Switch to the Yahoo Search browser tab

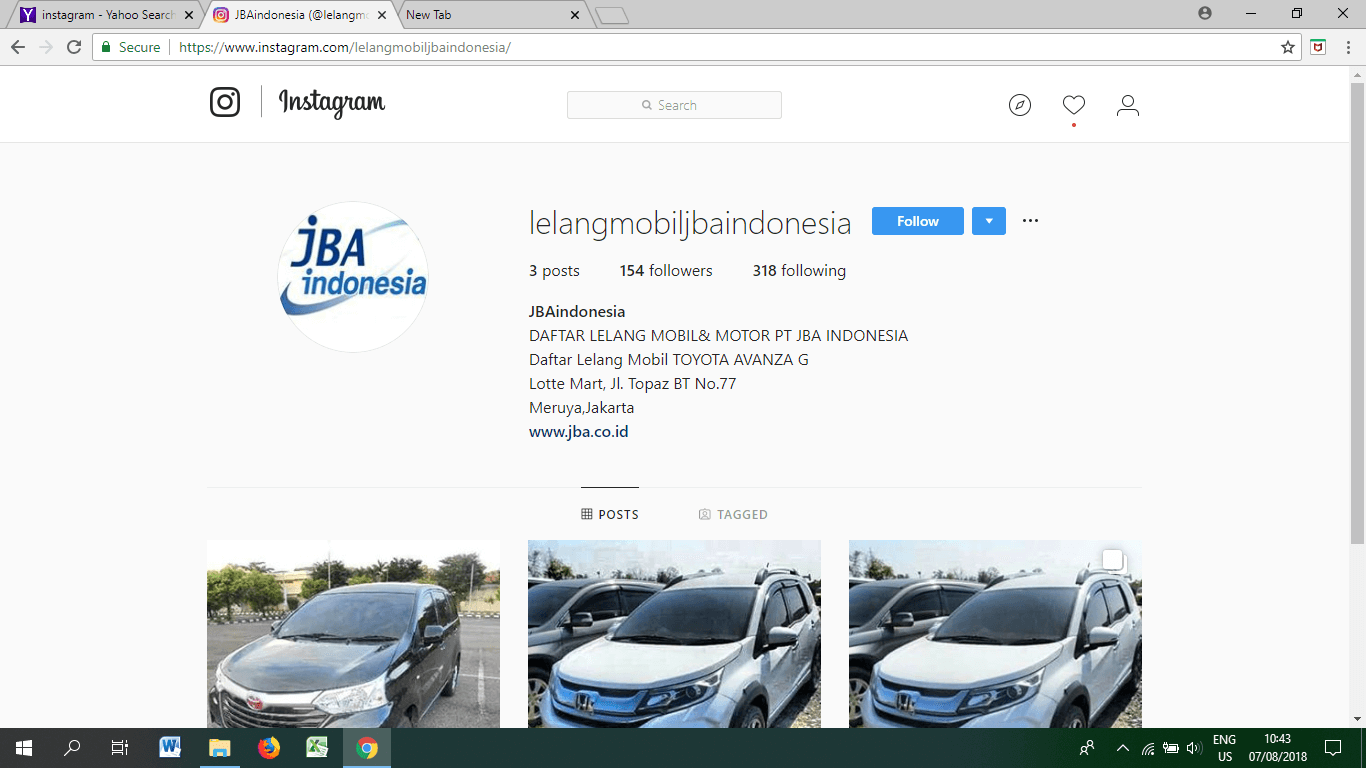(100, 15)
